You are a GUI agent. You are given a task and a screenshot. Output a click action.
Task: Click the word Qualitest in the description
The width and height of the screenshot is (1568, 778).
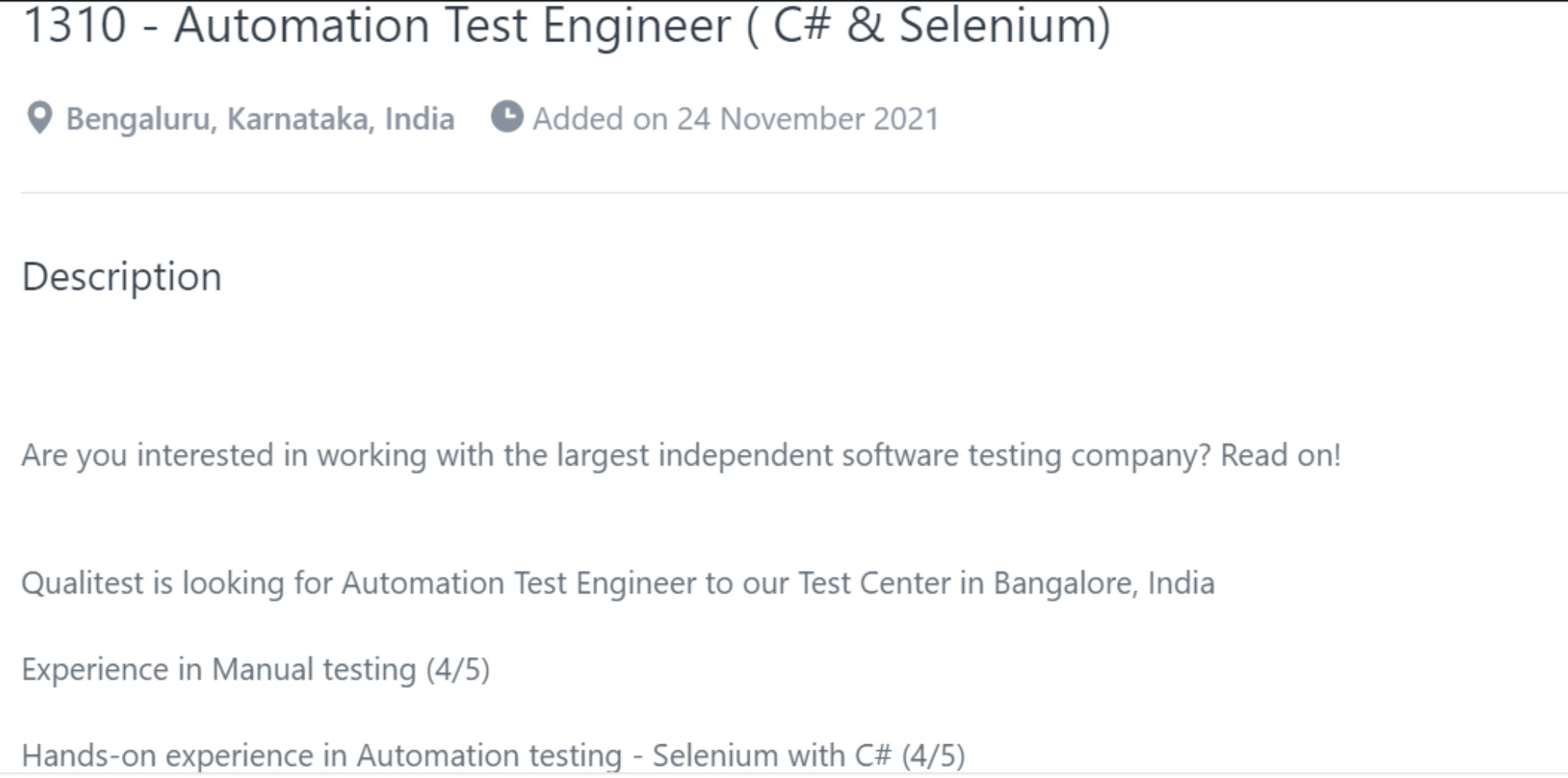pyautogui.click(x=82, y=583)
